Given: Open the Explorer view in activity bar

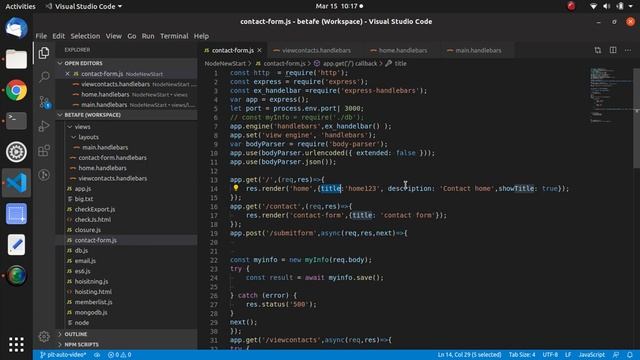Looking at the screenshot, I should click(44, 53).
